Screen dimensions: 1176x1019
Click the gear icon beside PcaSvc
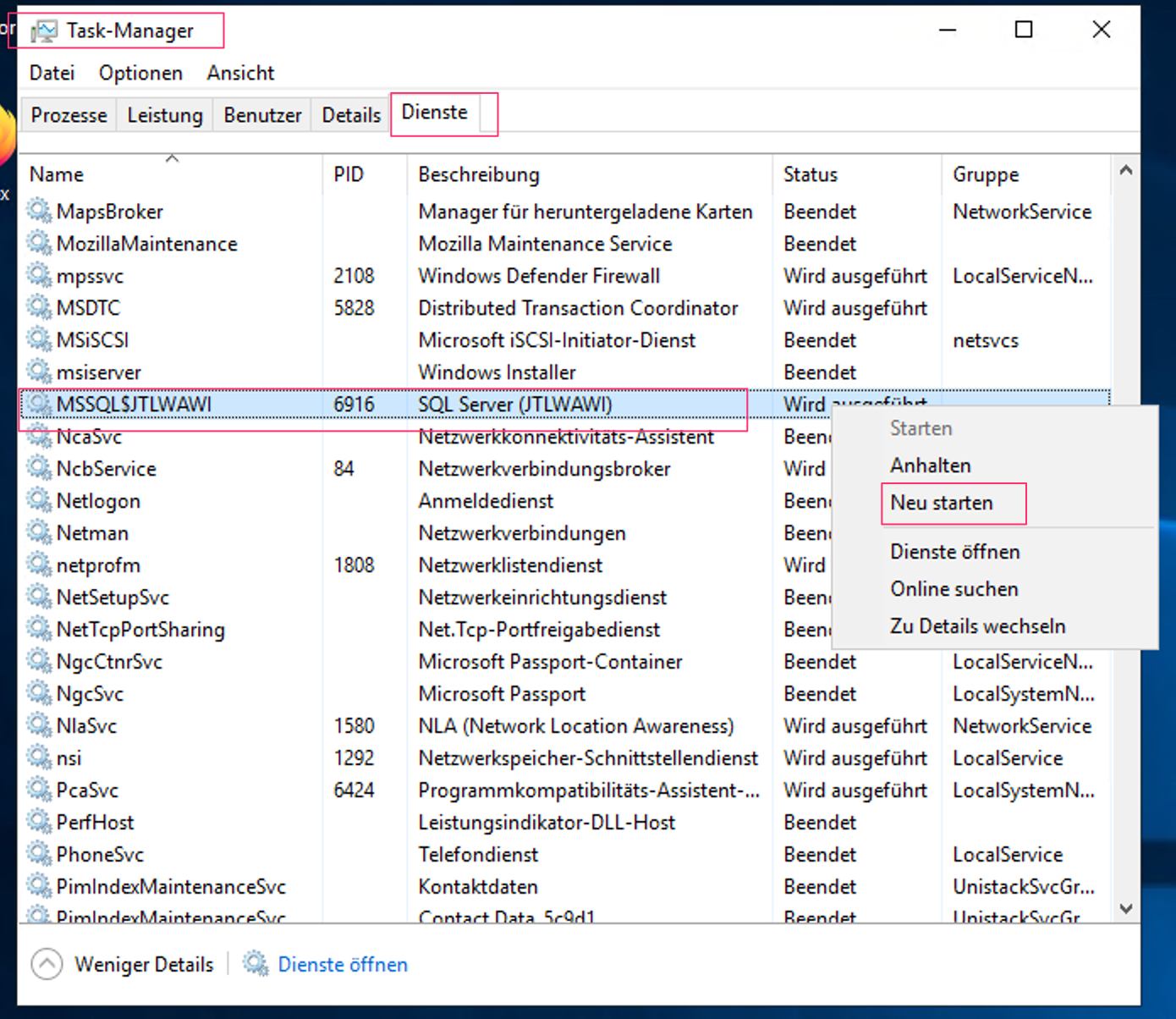39,790
